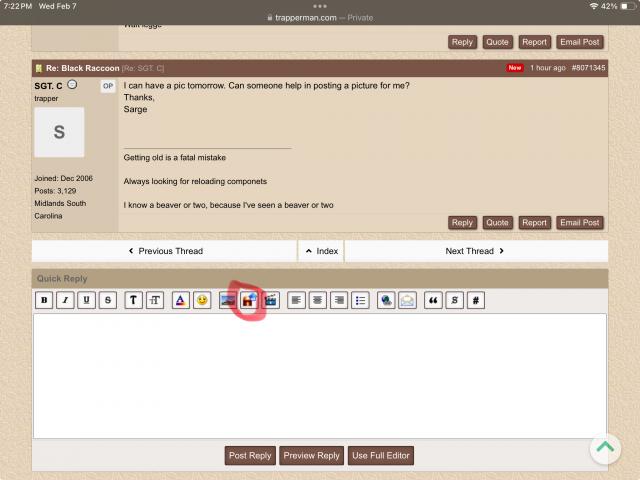The image size is (640, 480).
Task: Switch to Use Full Editor
Action: tap(380, 455)
